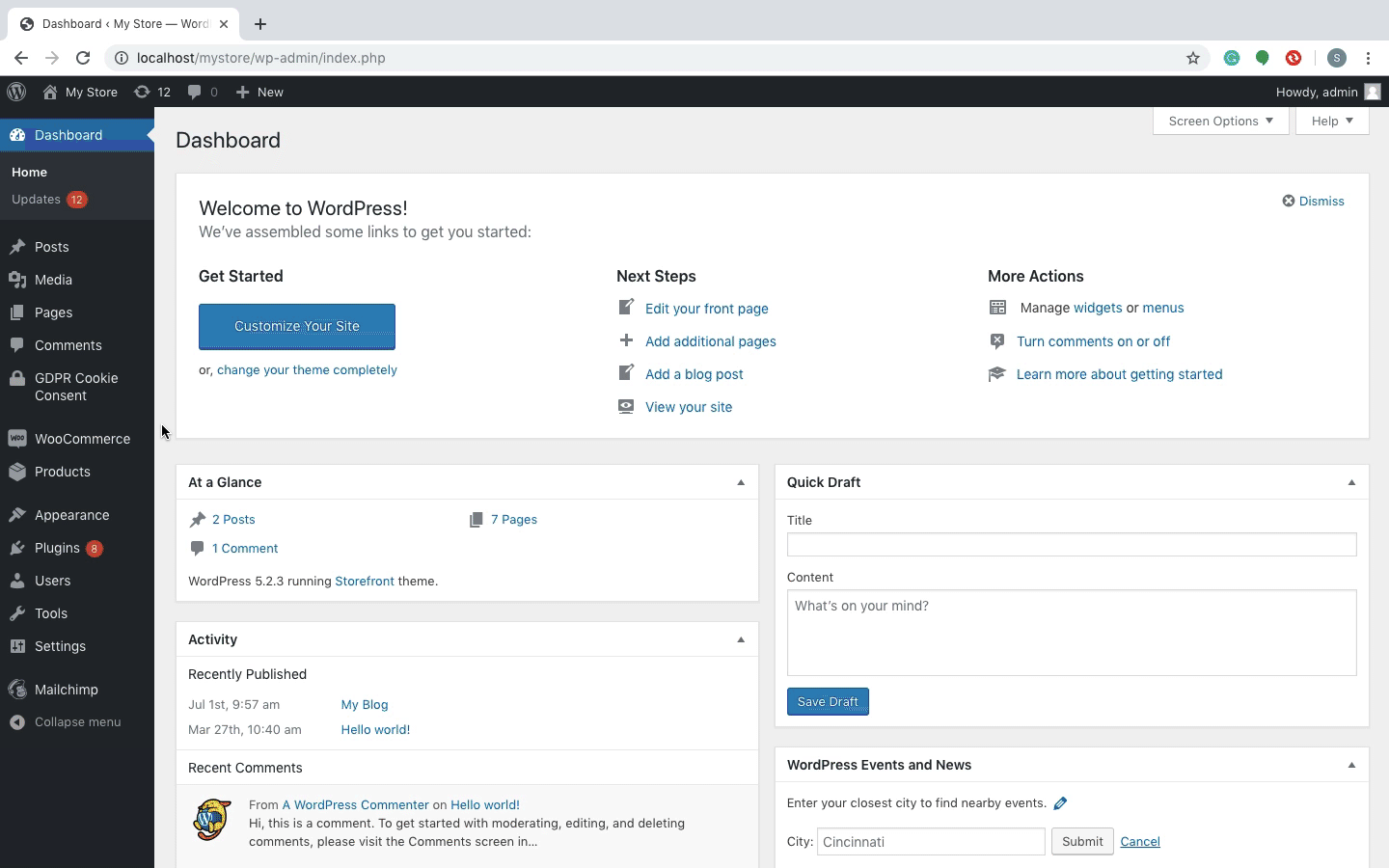The height and width of the screenshot is (868, 1389).
Task: Open the 2 Posts link in At a Glance
Action: [x=233, y=519]
